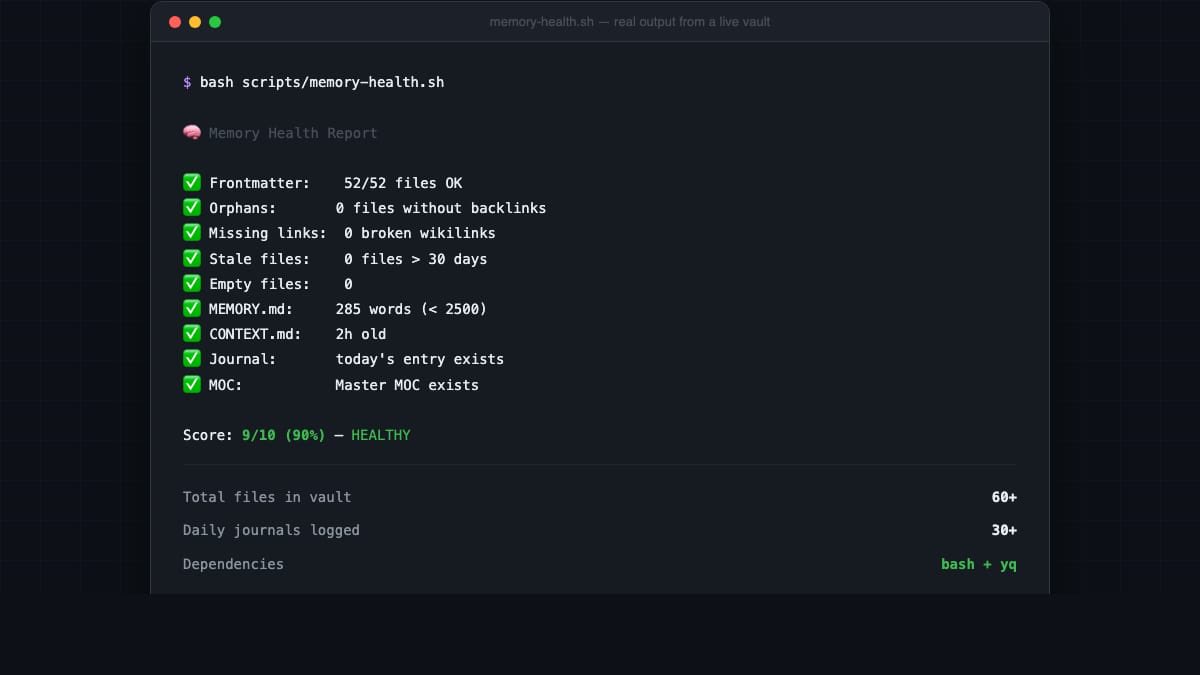Click the MEMORY.md: label

coord(251,309)
